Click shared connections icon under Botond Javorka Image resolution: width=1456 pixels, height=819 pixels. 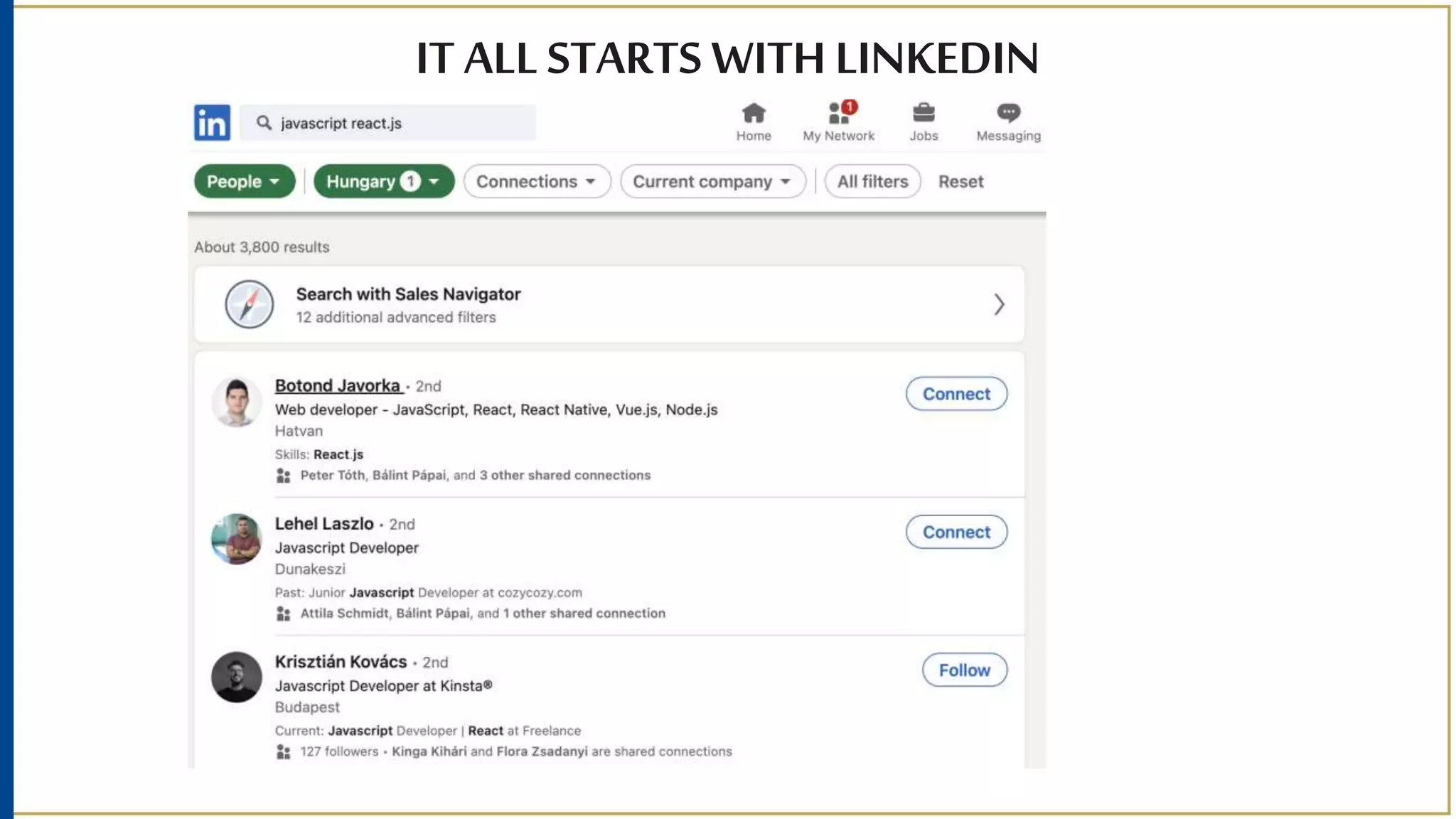(x=284, y=476)
